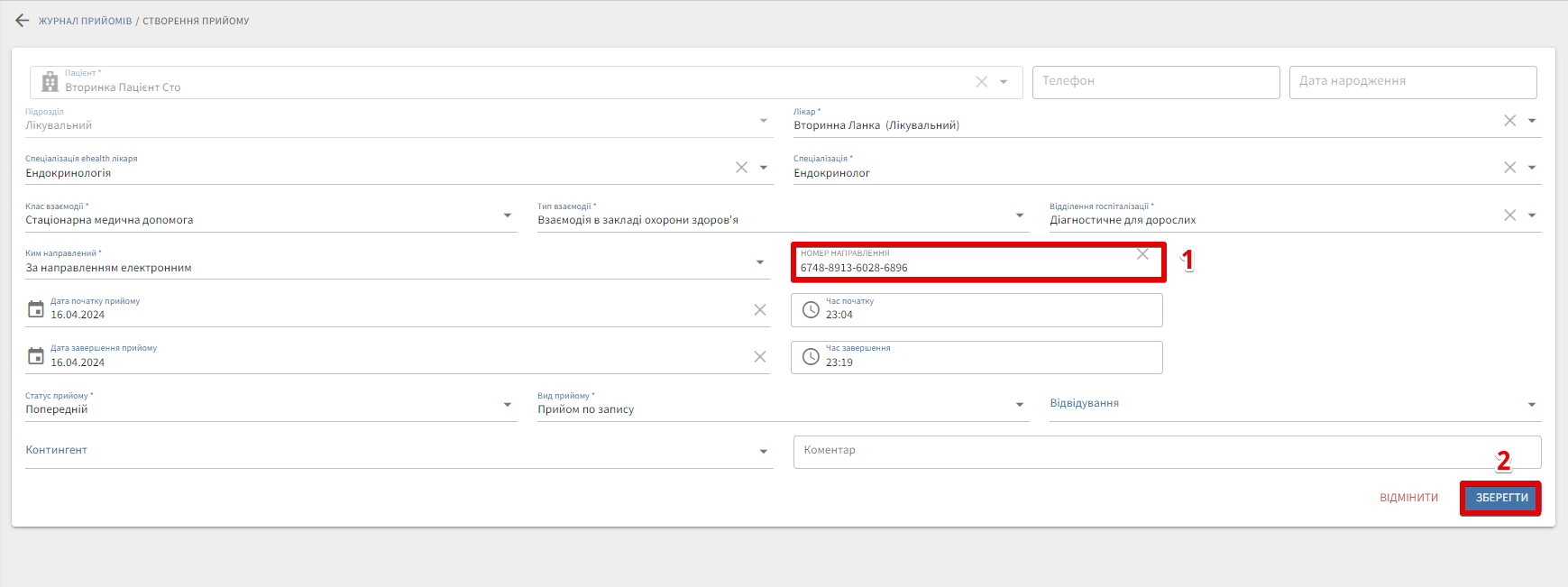Viewport: 1568px width, 587px height.
Task: Click the clock icon in end time field
Action: 811,358
